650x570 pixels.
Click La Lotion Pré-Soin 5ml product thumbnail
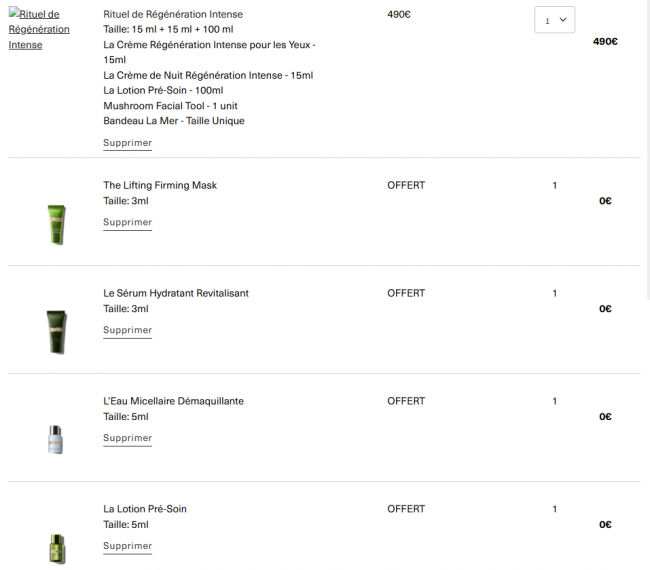(55, 547)
